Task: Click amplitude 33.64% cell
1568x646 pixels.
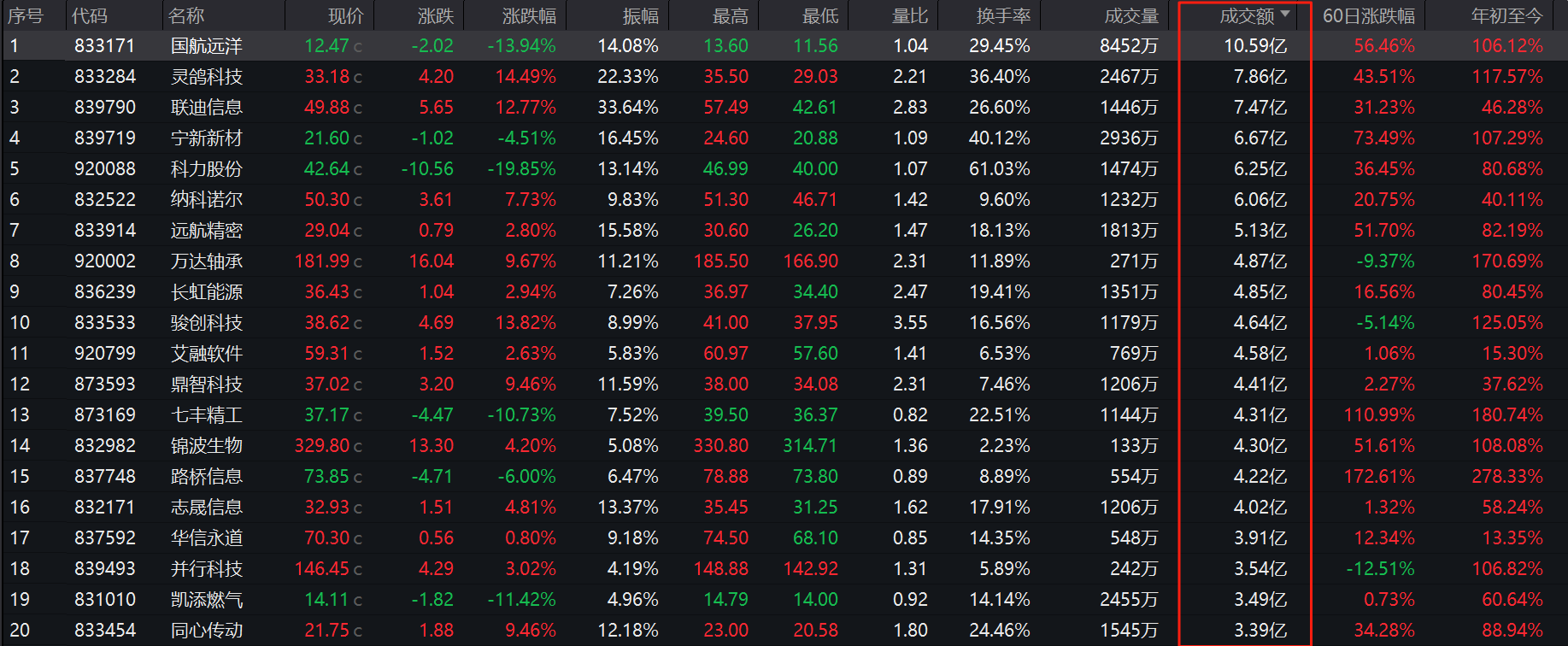Action: tap(628, 108)
